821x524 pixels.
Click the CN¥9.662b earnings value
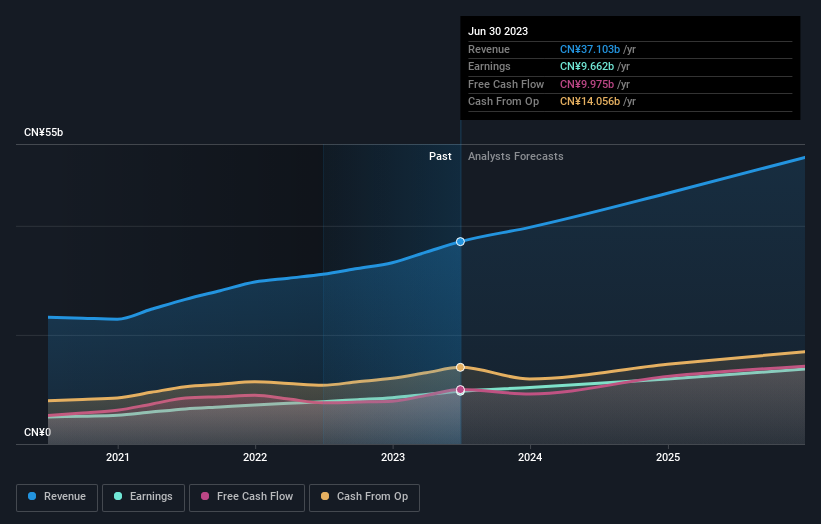click(587, 66)
